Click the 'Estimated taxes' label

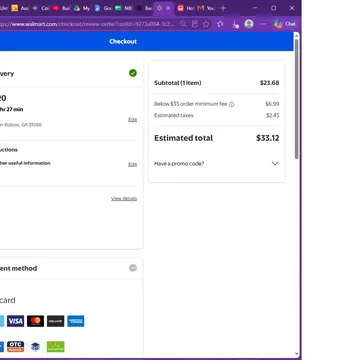coord(174,115)
